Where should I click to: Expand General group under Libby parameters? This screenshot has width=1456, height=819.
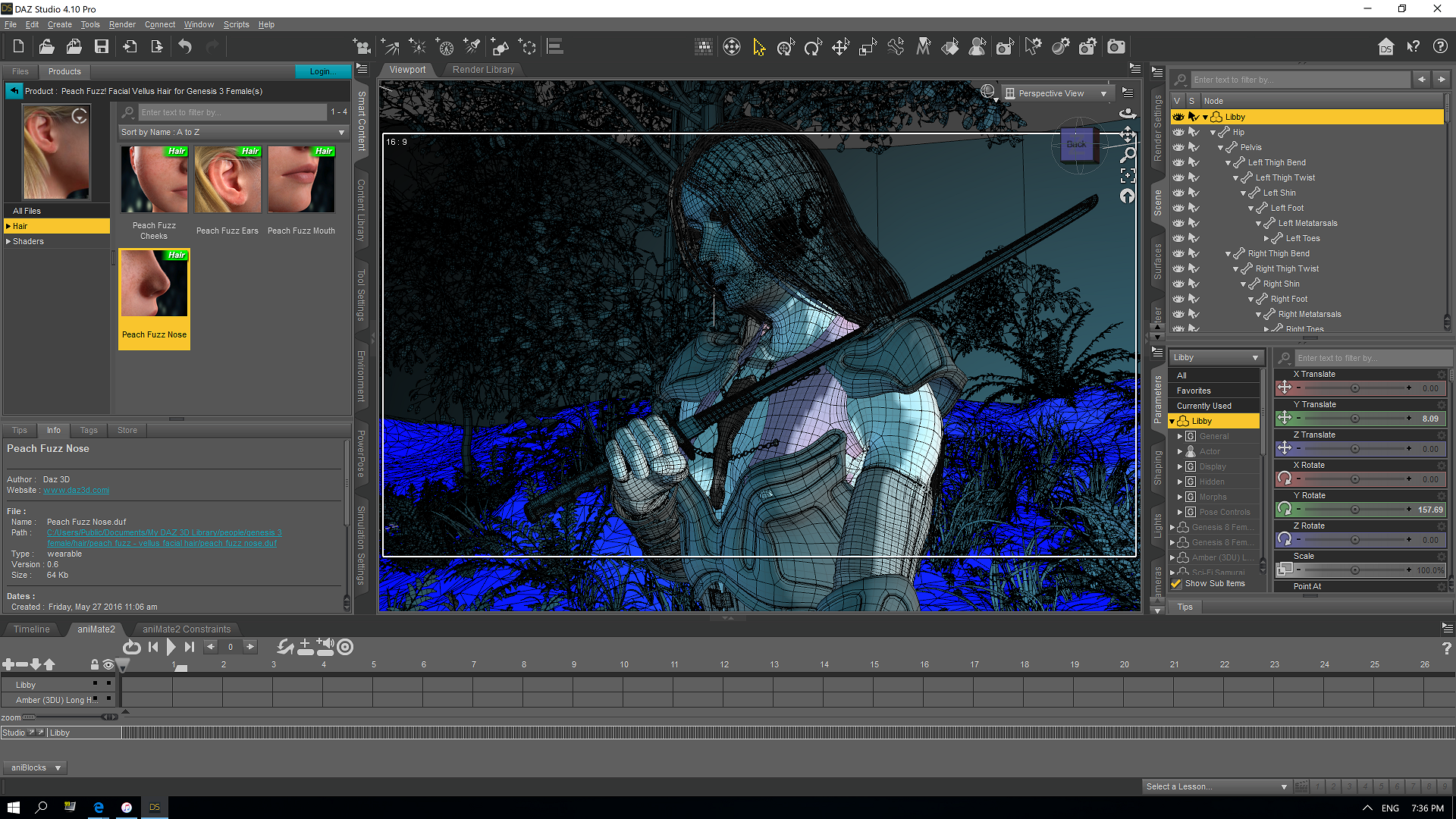tap(1180, 436)
